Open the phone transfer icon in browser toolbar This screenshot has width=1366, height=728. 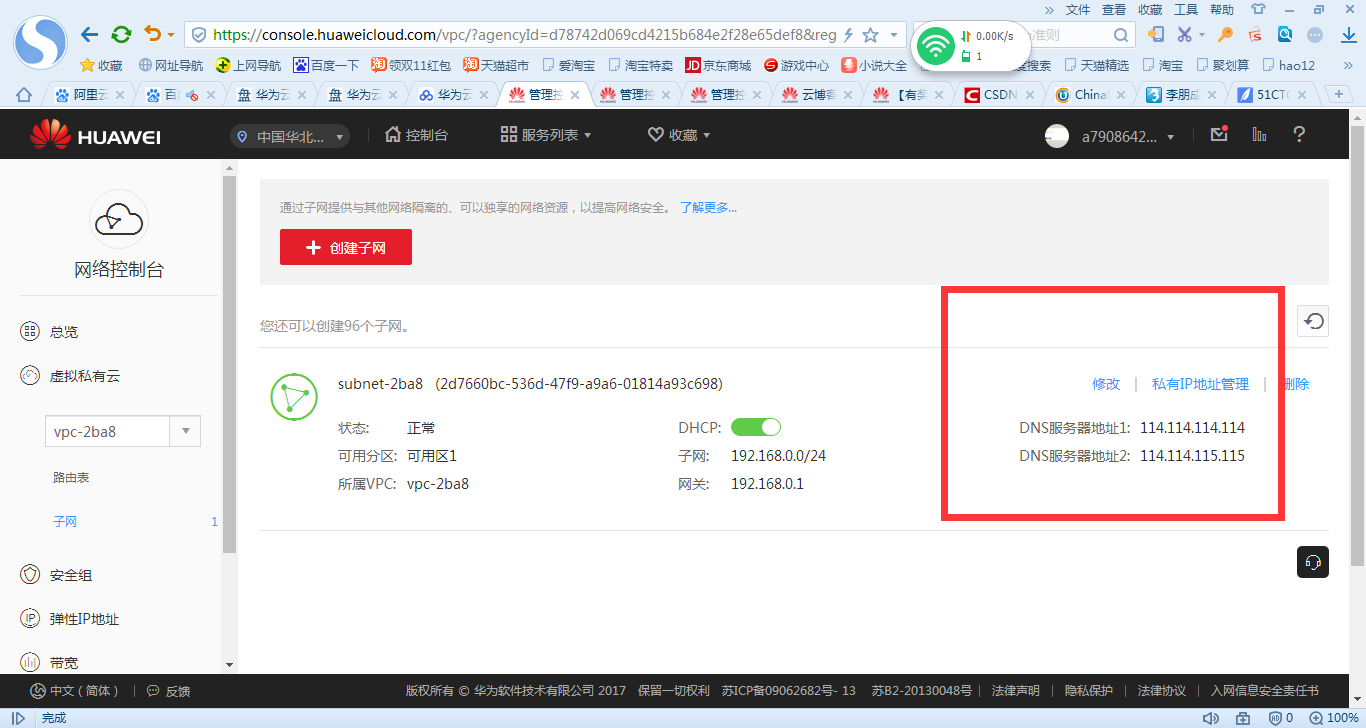point(1155,35)
